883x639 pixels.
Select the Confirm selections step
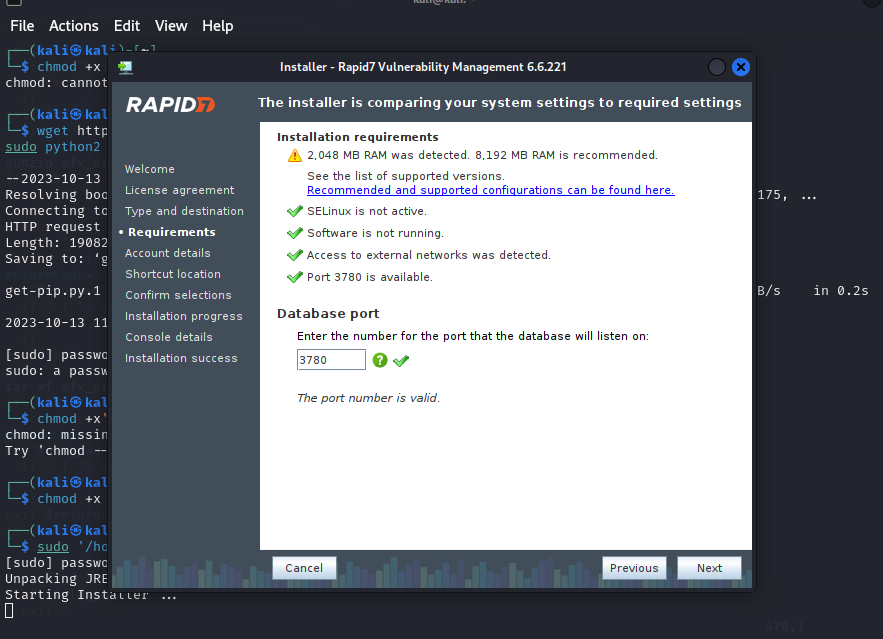pos(178,295)
